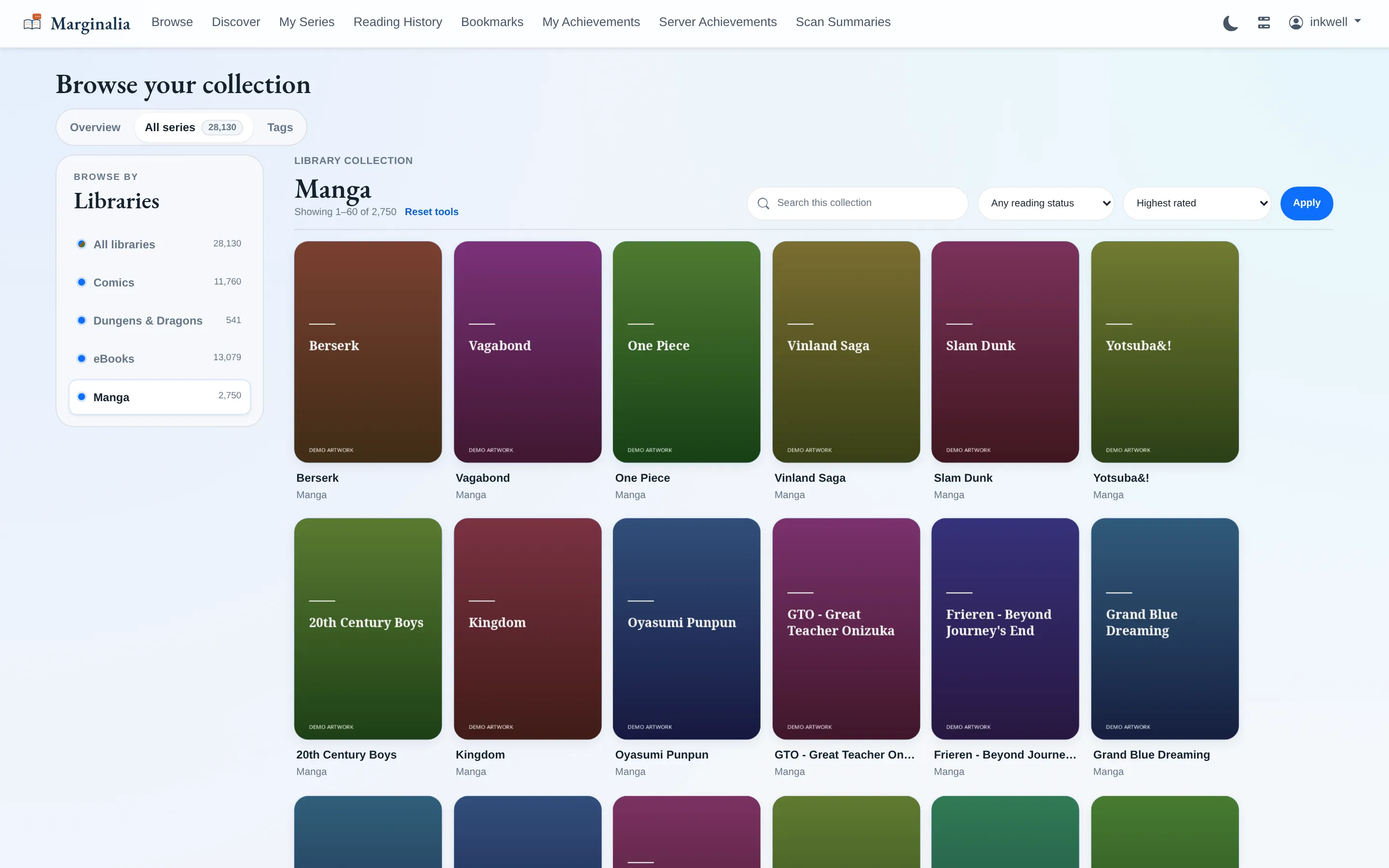Open the Frieren Beyond Journey's End cover

point(1005,629)
